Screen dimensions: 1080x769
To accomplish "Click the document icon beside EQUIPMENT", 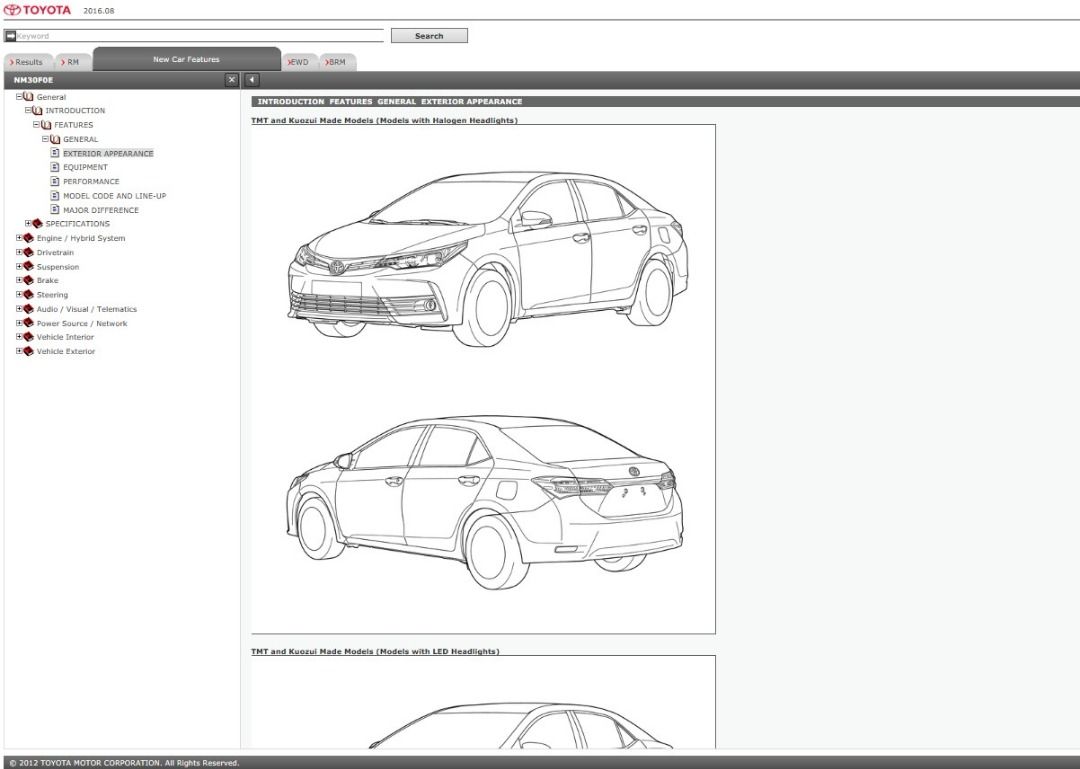I will click(57, 167).
